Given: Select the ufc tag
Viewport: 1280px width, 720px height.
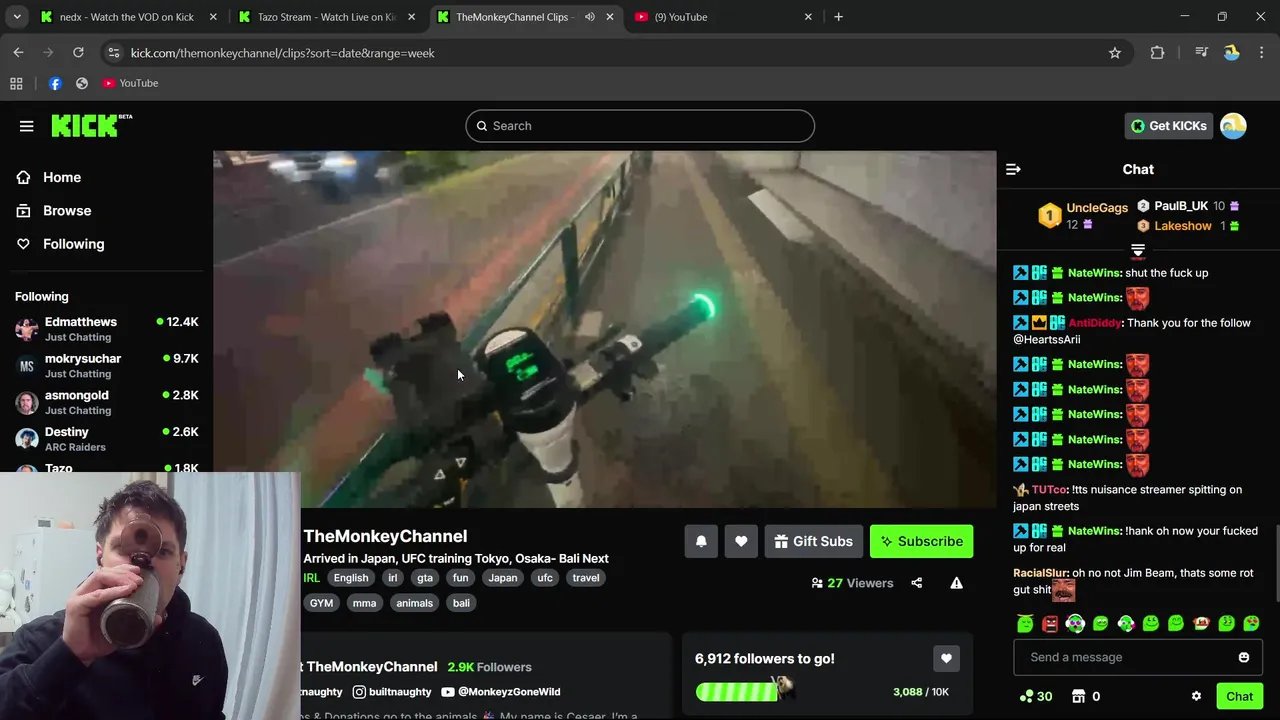Looking at the screenshot, I should click(545, 578).
